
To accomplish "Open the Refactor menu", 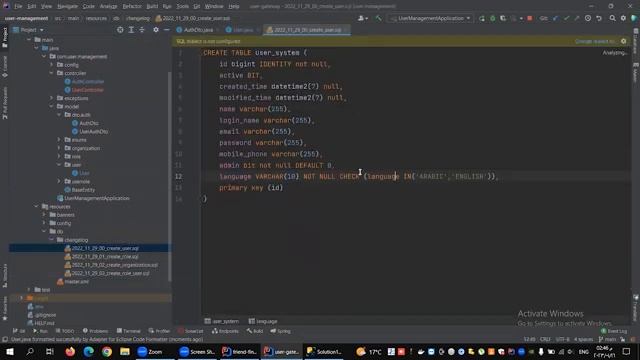I will [x=132, y=7].
